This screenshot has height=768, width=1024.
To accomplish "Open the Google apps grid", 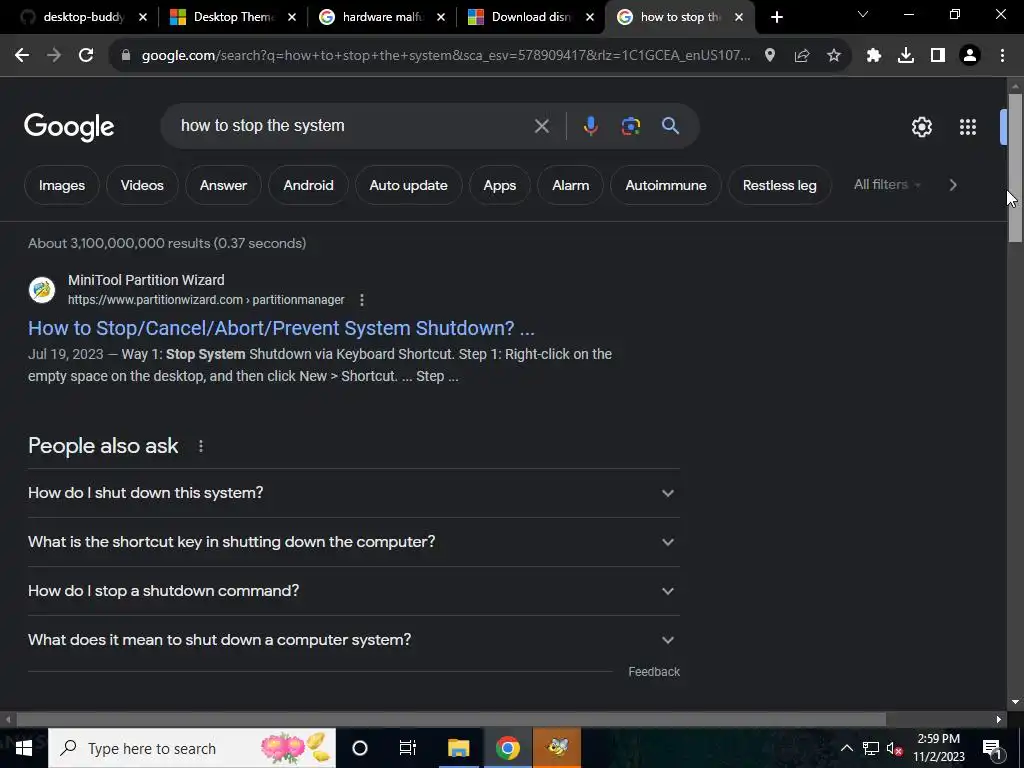I will pyautogui.click(x=968, y=127).
